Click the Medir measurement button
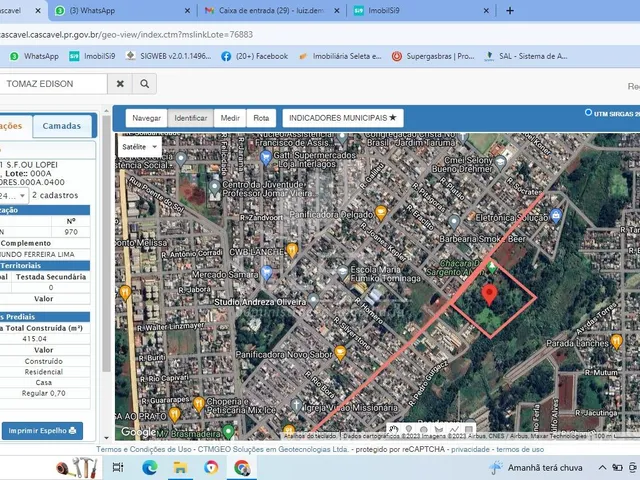This screenshot has height=480, width=640. (x=230, y=118)
